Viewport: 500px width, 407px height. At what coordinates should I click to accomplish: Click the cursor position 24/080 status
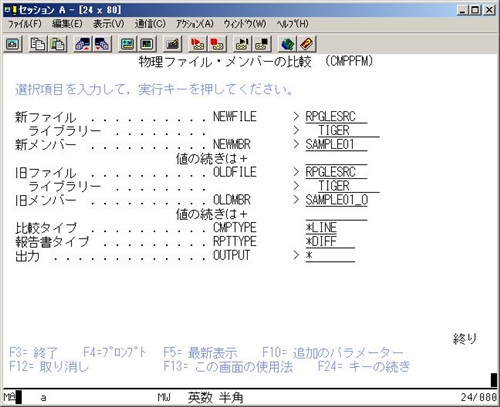[479, 397]
